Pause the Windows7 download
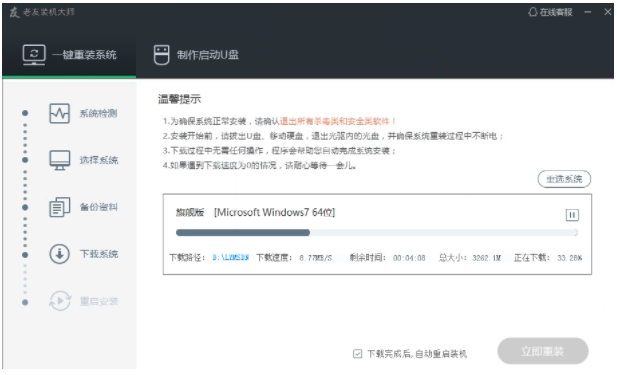 click(572, 215)
